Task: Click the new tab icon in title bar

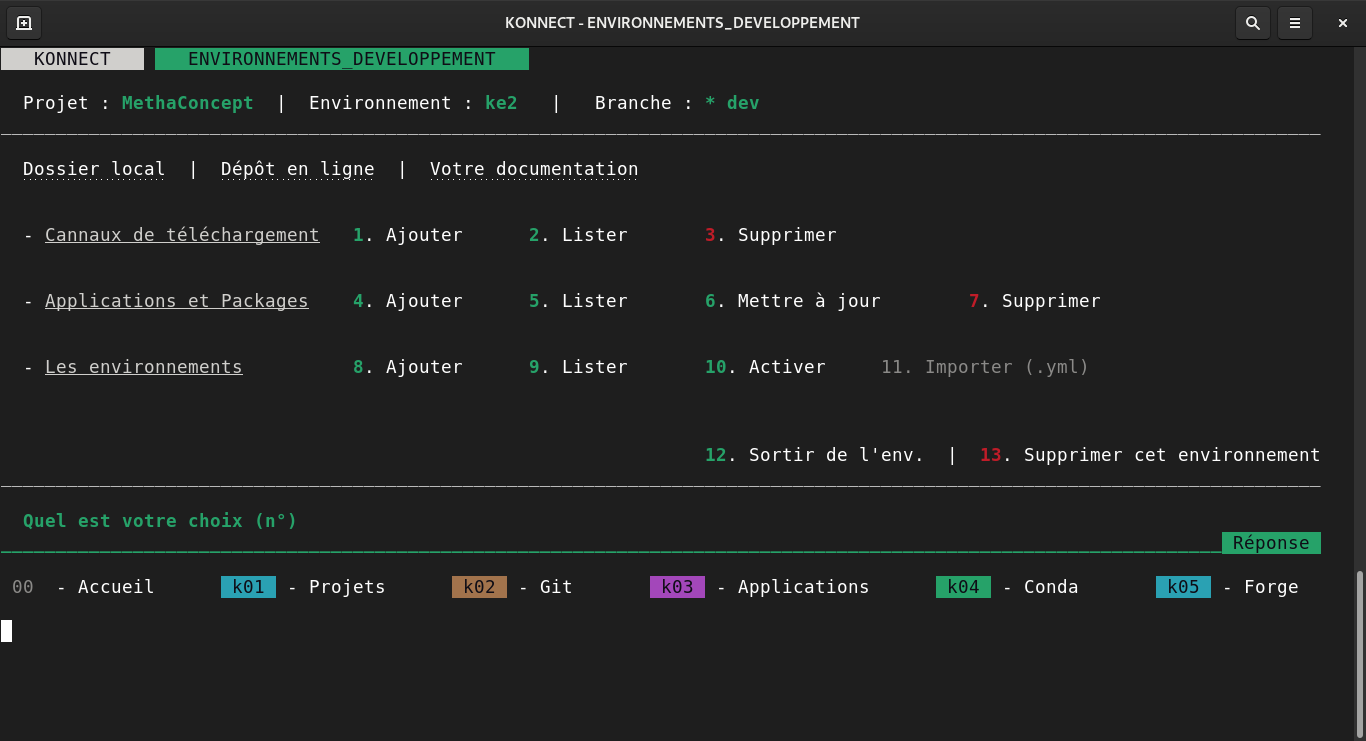Action: click(x=24, y=23)
